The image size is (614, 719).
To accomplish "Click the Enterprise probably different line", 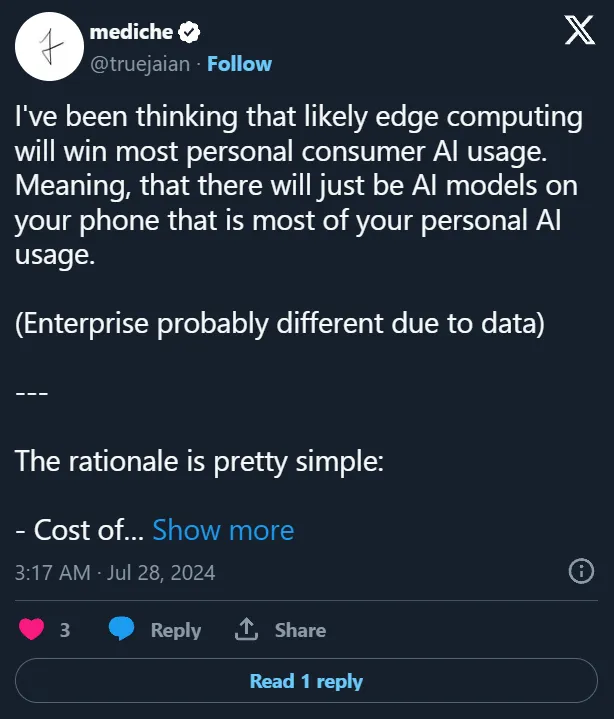I will point(280,325).
